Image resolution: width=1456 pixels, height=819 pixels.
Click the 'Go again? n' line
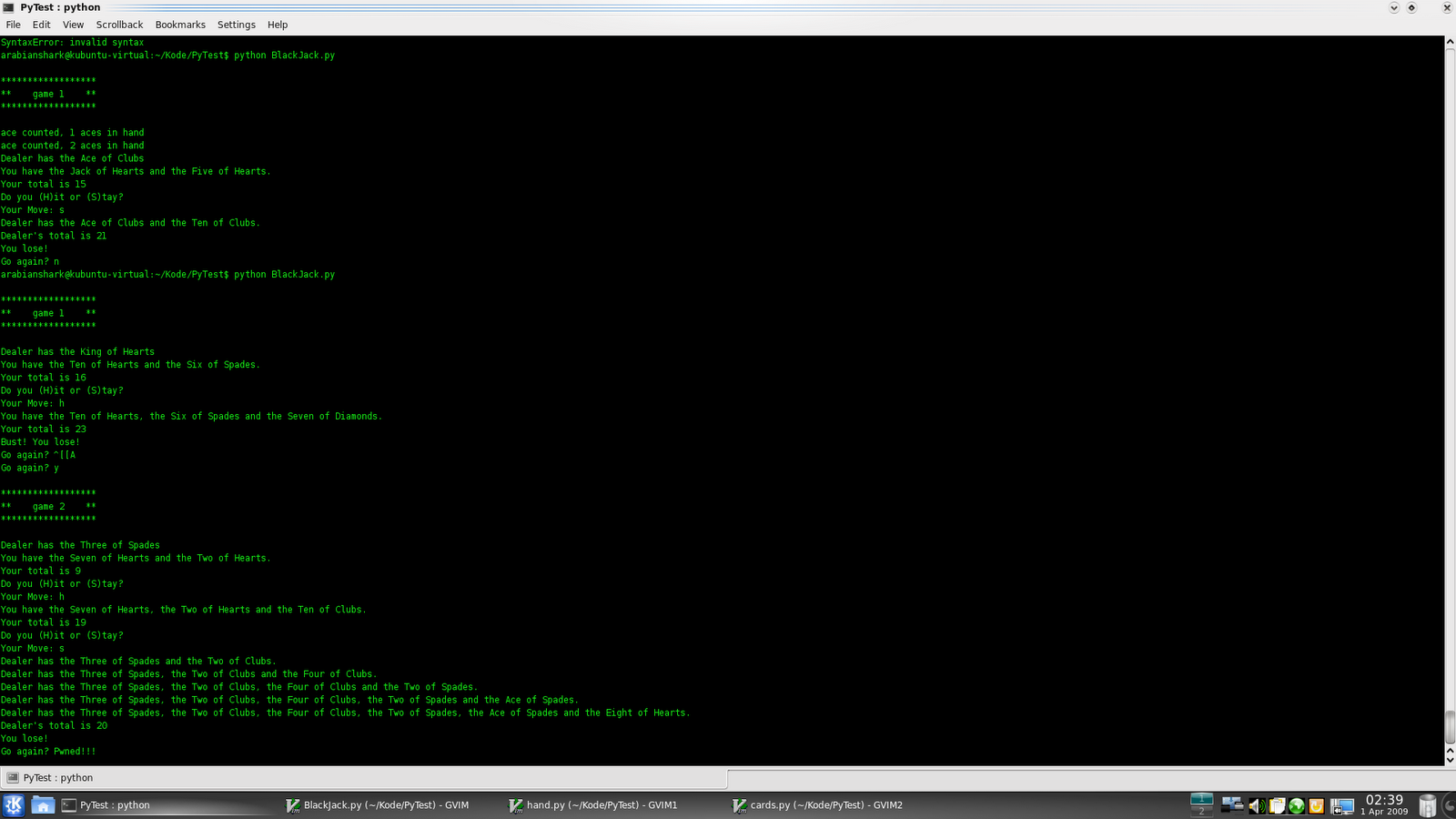[x=30, y=261]
